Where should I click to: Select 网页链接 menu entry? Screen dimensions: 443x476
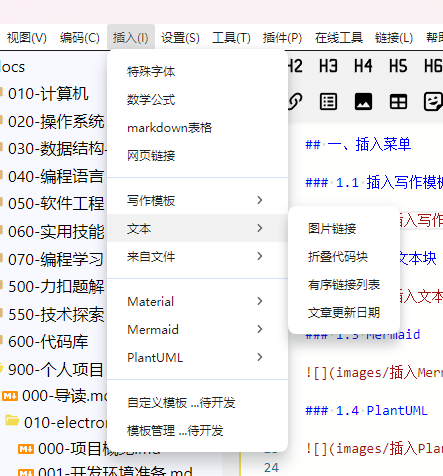(197, 155)
